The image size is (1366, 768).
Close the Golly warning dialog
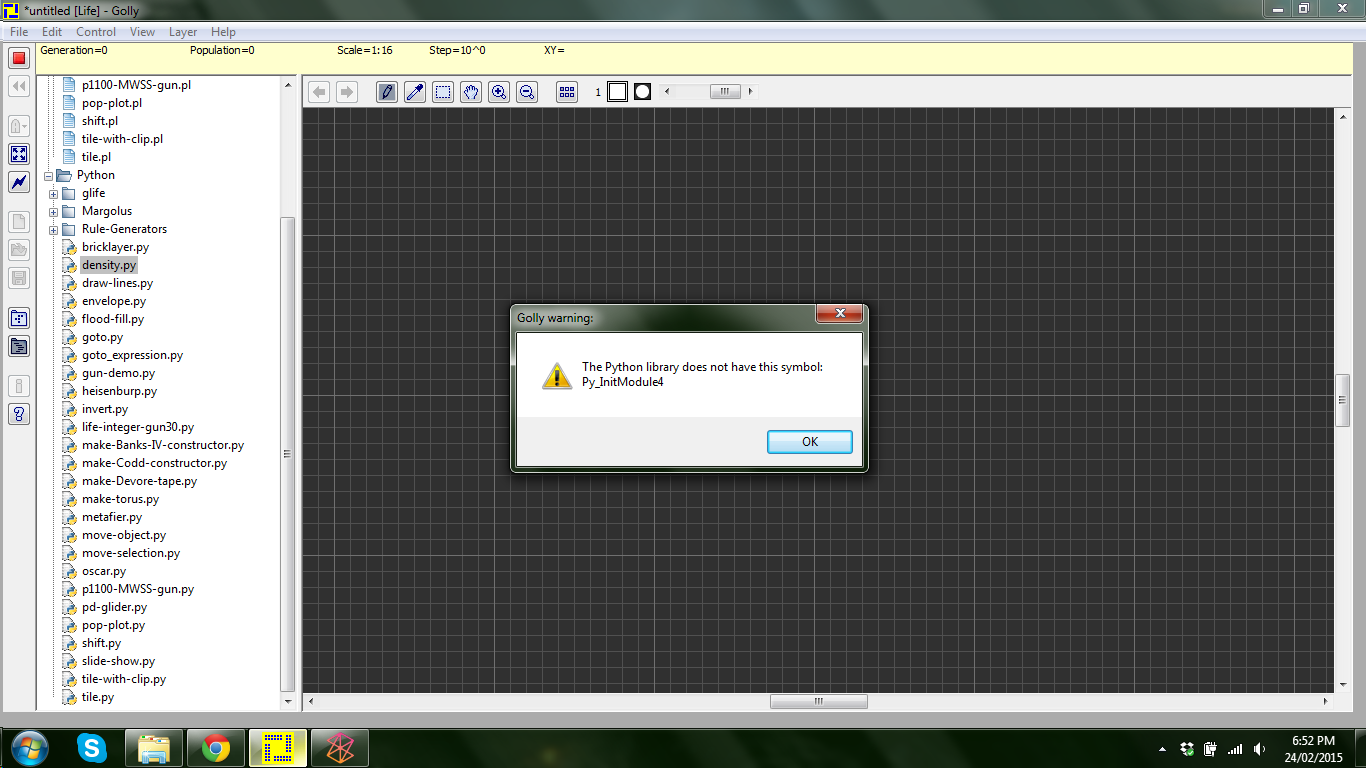(839, 314)
